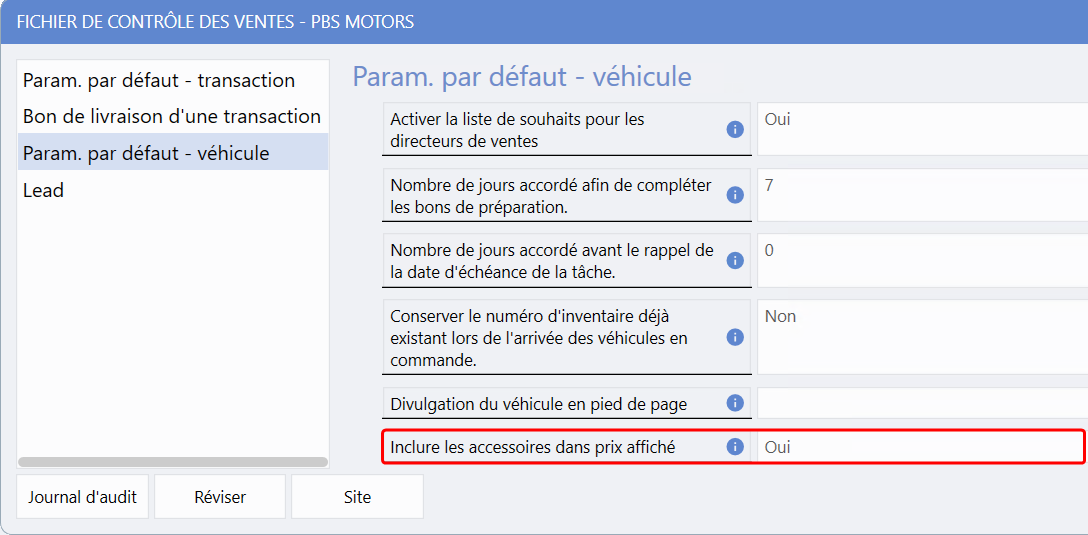Open 'Param. par défaut - transaction' section
Viewport: 1088px width, 535px height.
pyautogui.click(x=159, y=80)
